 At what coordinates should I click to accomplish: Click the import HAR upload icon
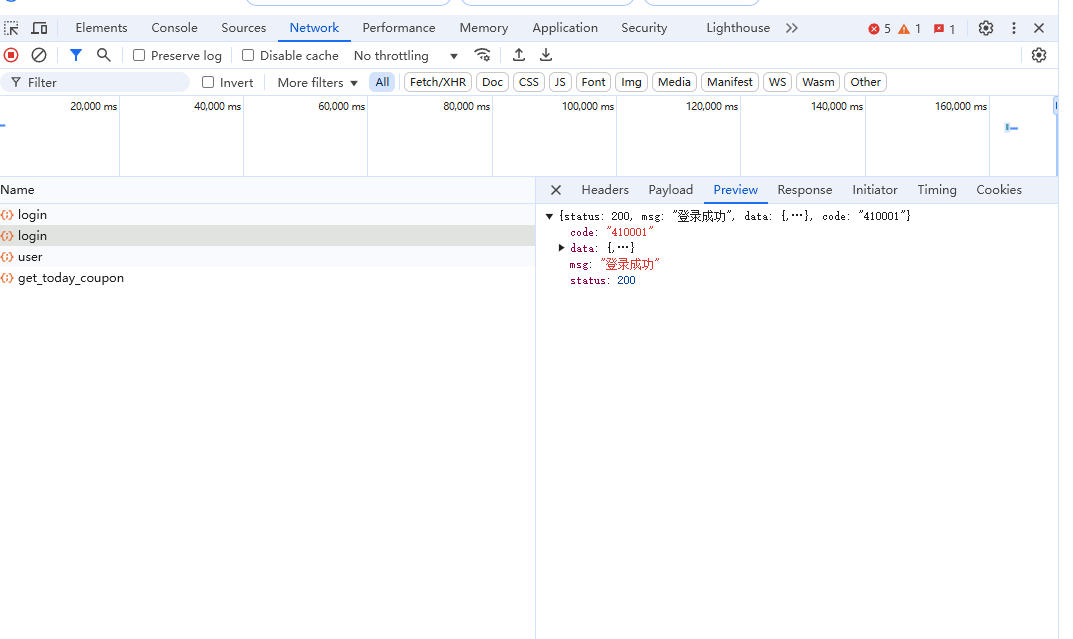coord(519,56)
